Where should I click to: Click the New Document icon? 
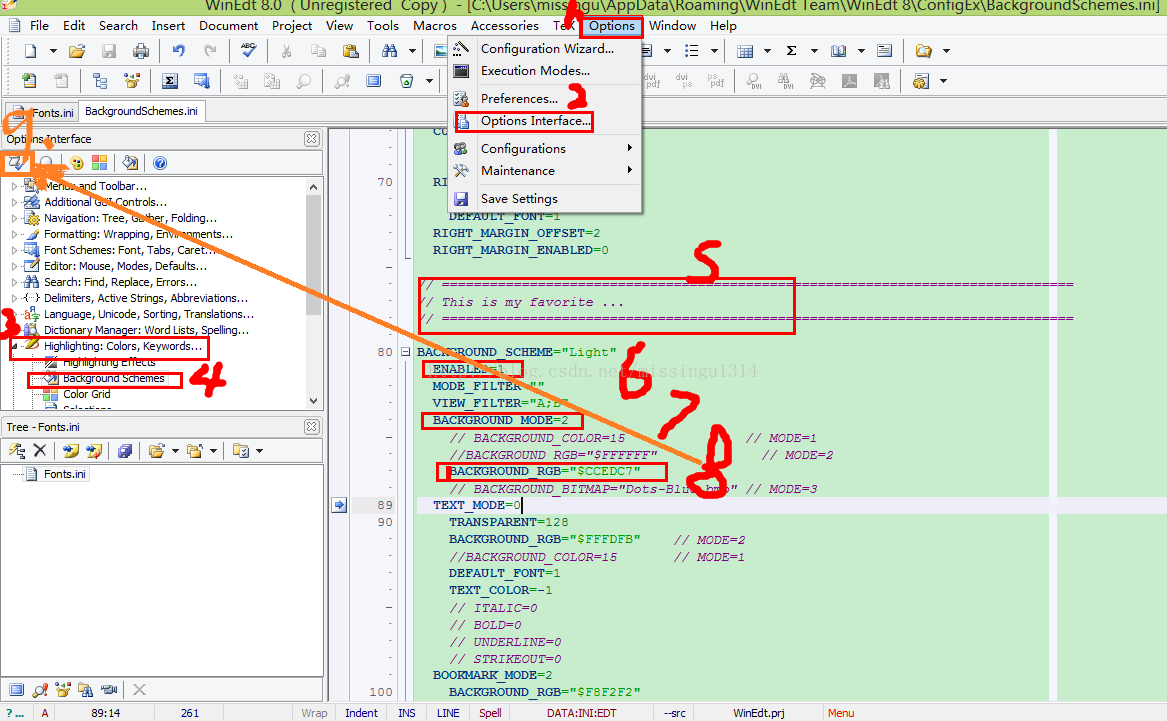pos(31,51)
